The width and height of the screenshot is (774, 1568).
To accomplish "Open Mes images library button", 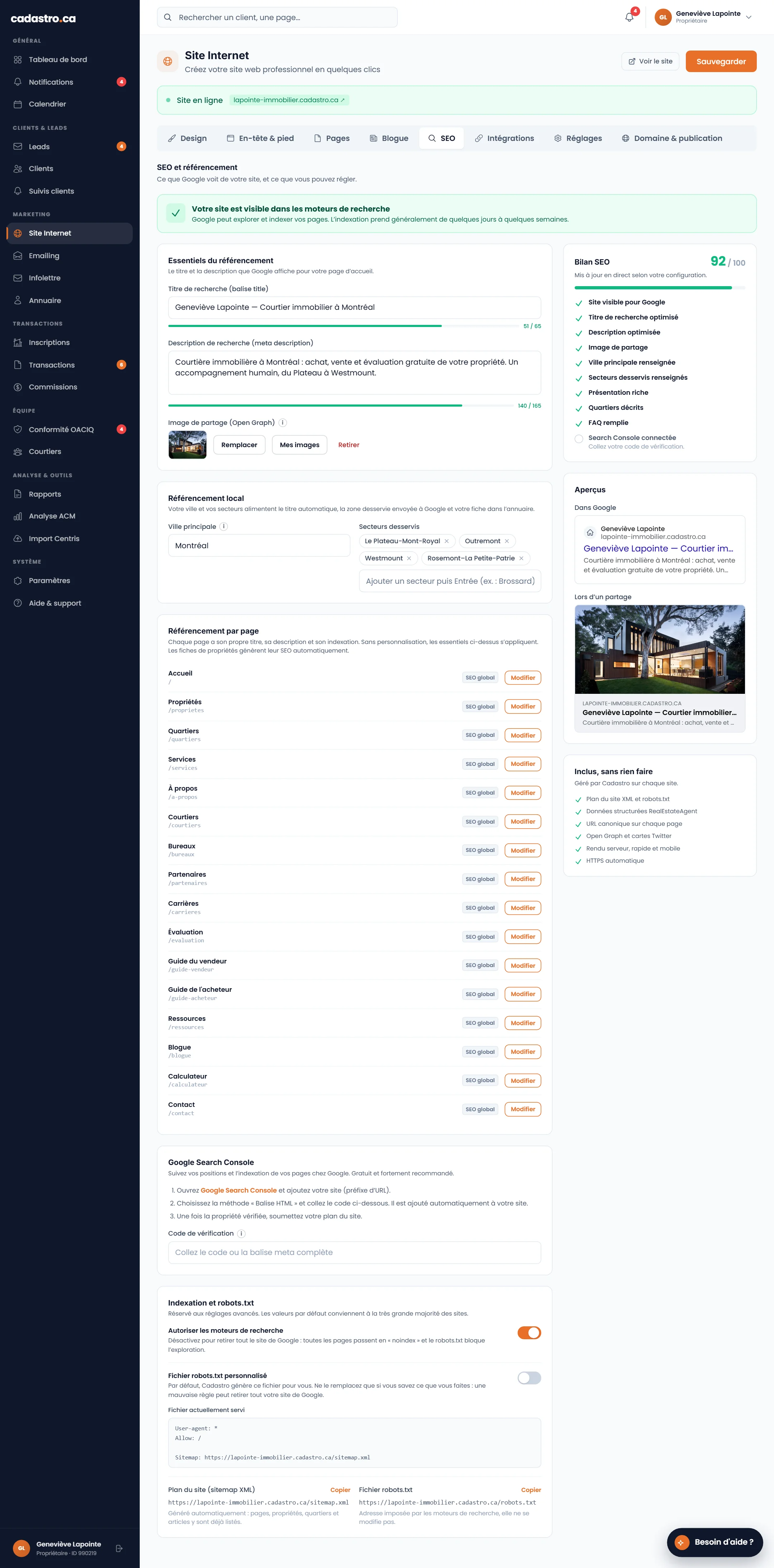I will click(299, 445).
